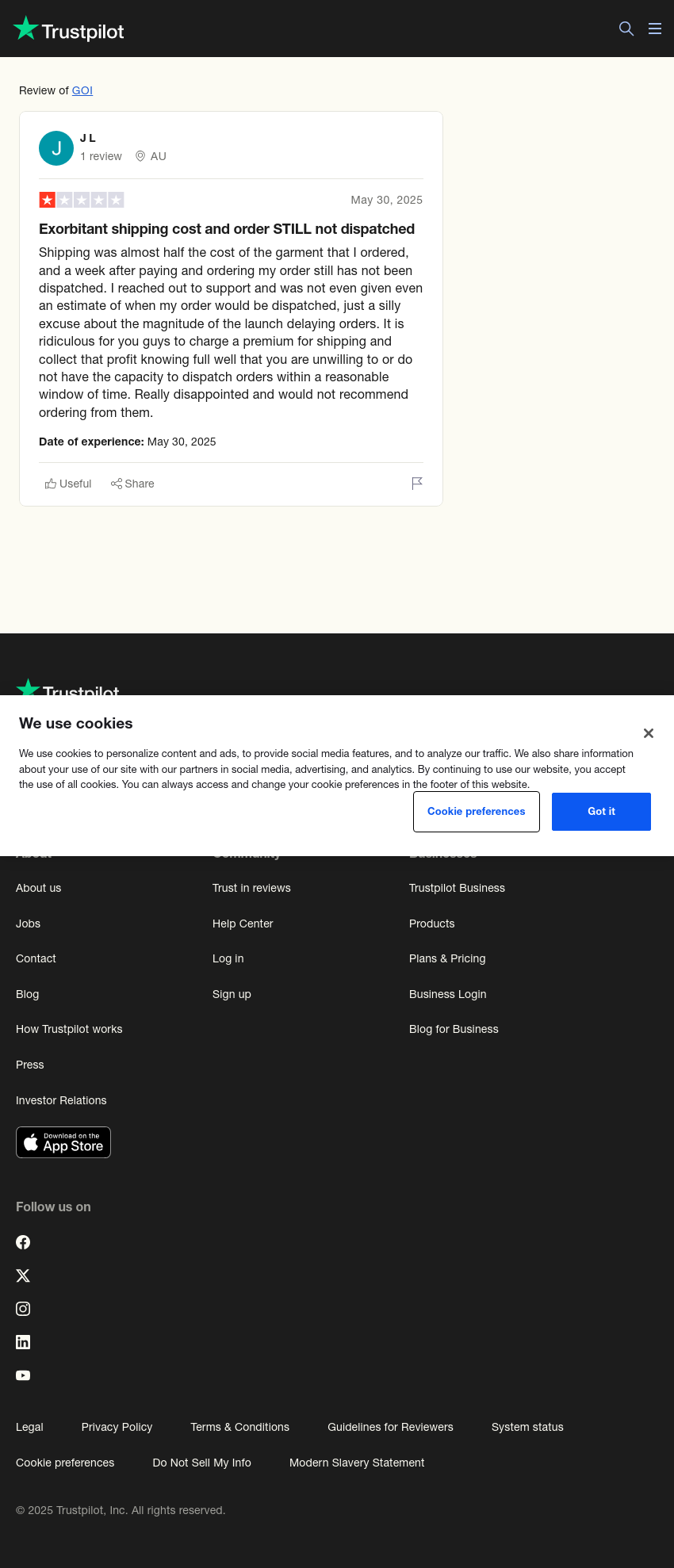Open Plans & Pricing link
Viewport: 674px width, 1568px height.
pos(447,958)
